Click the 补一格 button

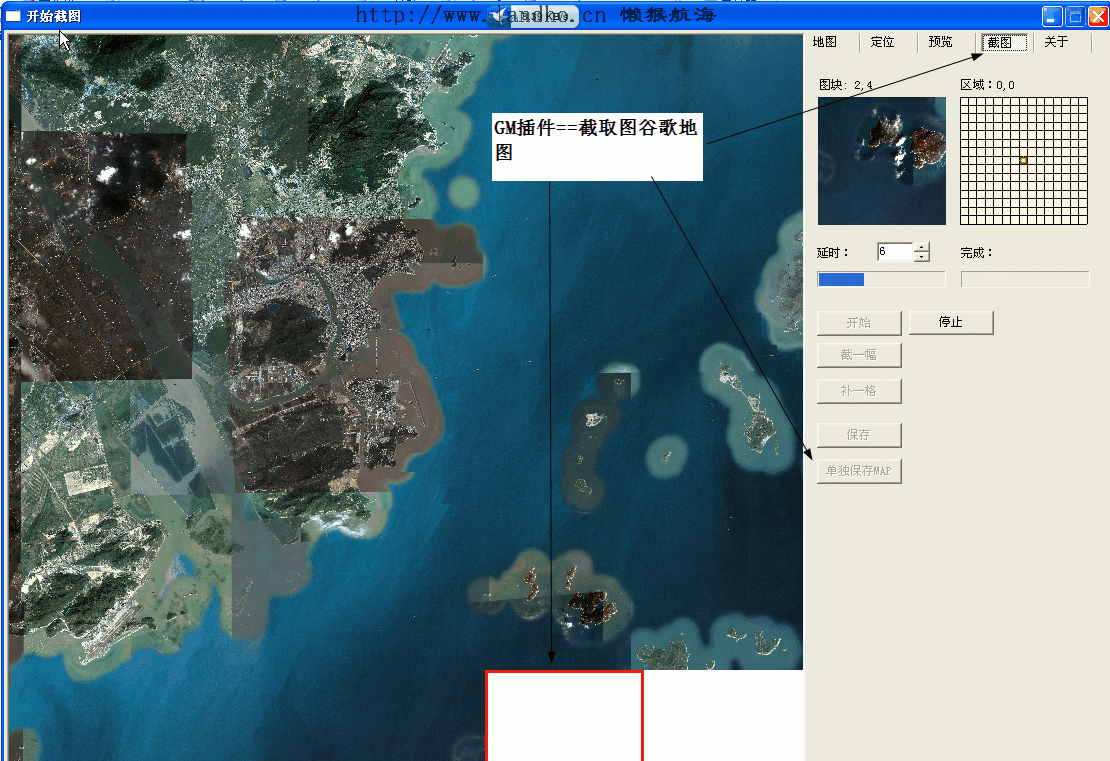click(859, 391)
